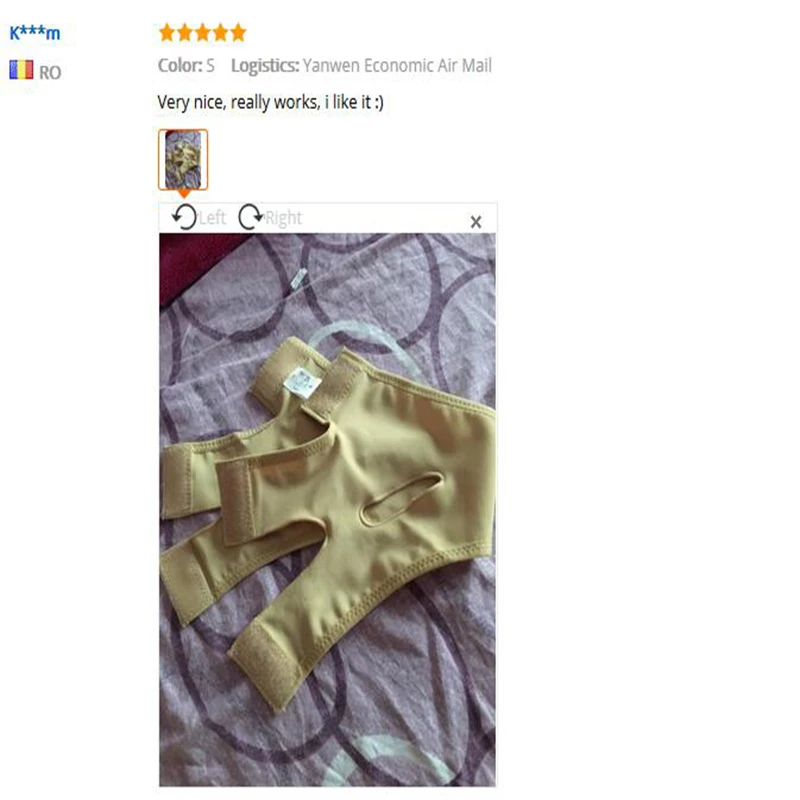Click the "Right" rotate label

coord(284,218)
